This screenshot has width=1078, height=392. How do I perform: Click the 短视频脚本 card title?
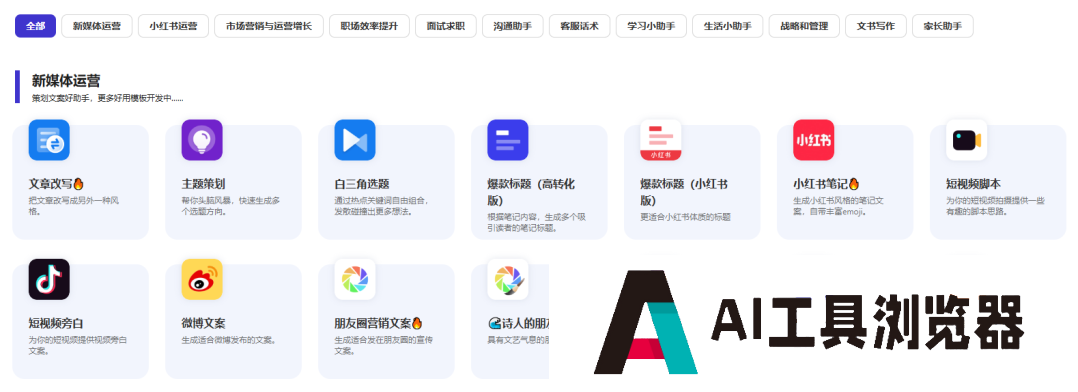[x=973, y=184]
